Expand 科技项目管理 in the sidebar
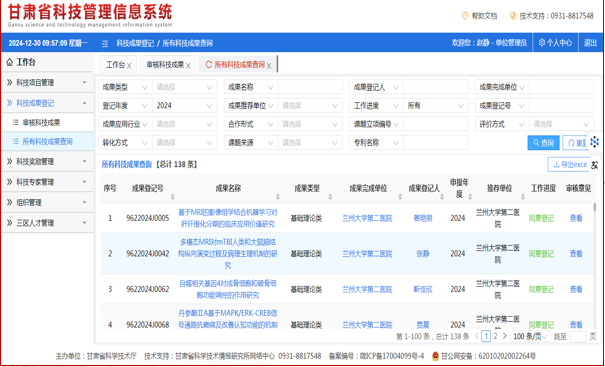 pos(47,83)
